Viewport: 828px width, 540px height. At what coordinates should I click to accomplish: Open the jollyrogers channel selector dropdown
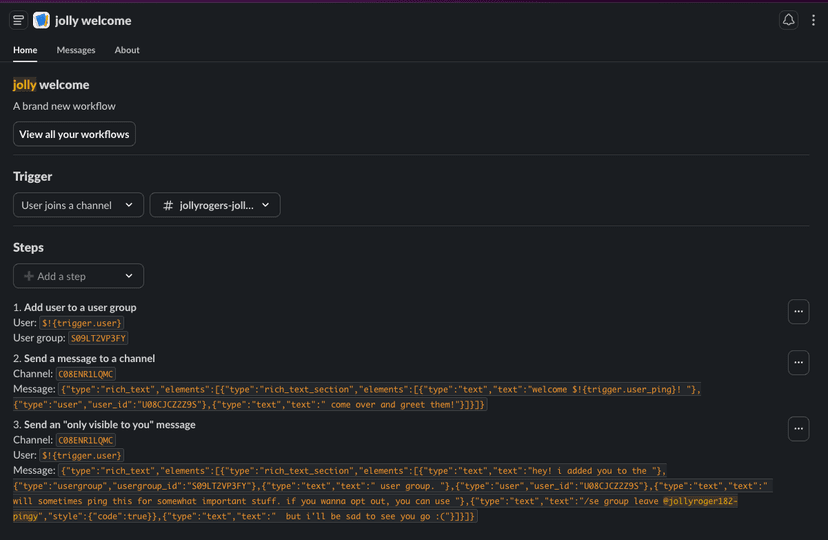point(215,205)
